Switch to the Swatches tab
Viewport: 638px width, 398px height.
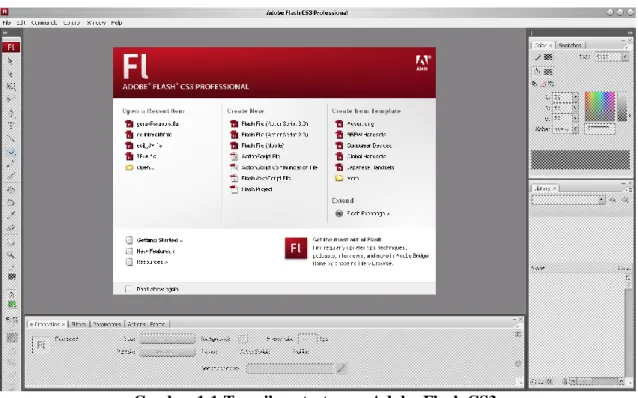coord(570,45)
